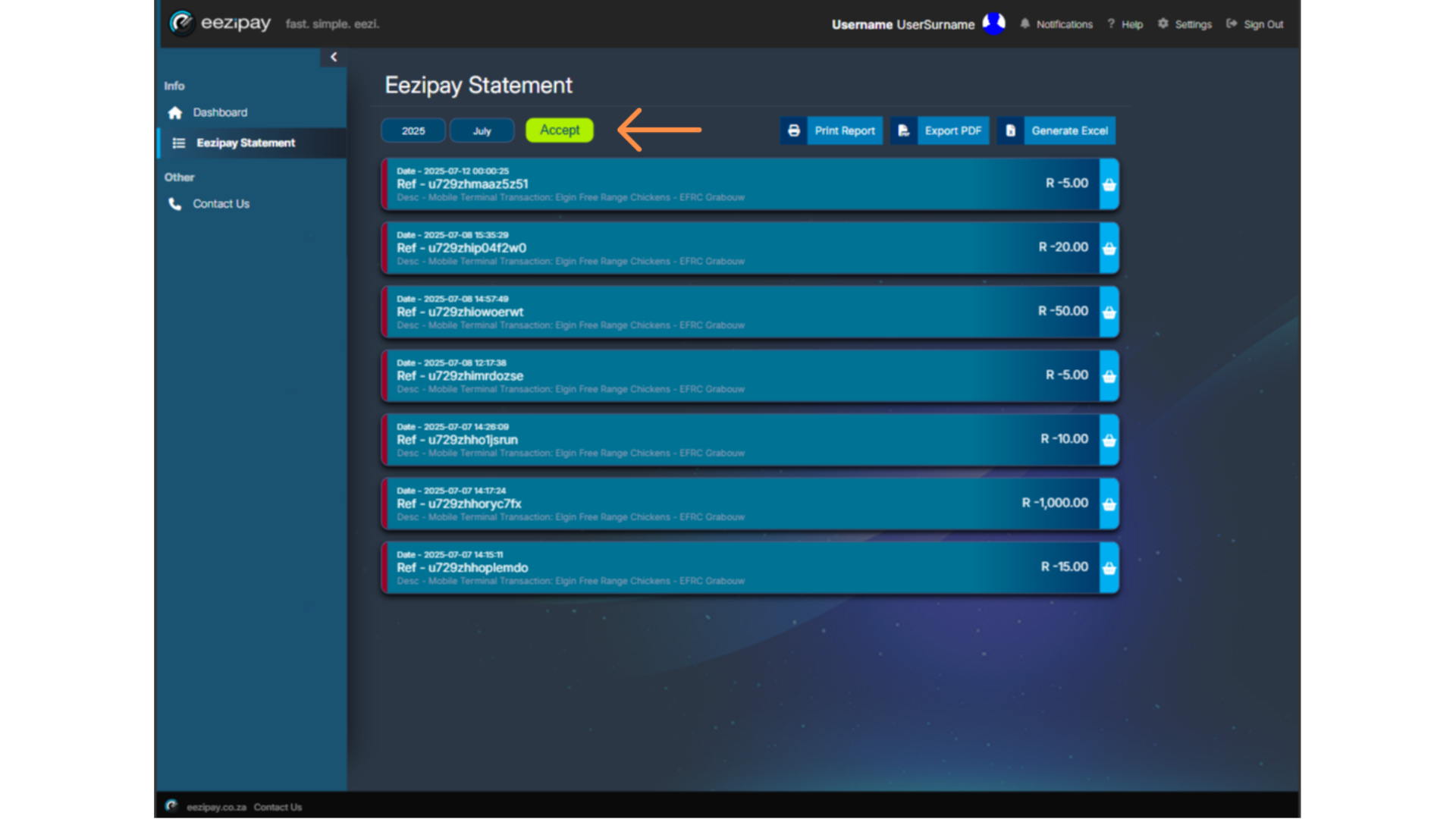Click the footer eezipay logo icon

pyautogui.click(x=172, y=805)
